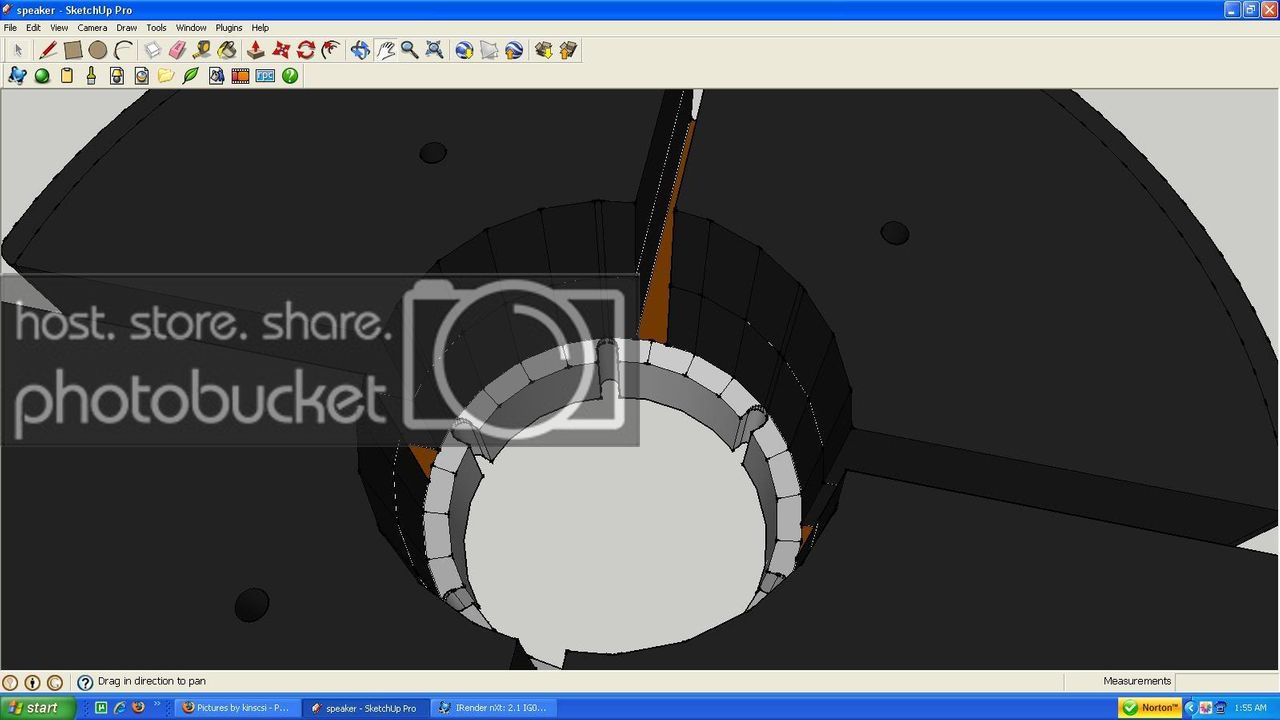Viewport: 1280px width, 720px height.
Task: Click the Instructor help status icon
Action: 85,682
